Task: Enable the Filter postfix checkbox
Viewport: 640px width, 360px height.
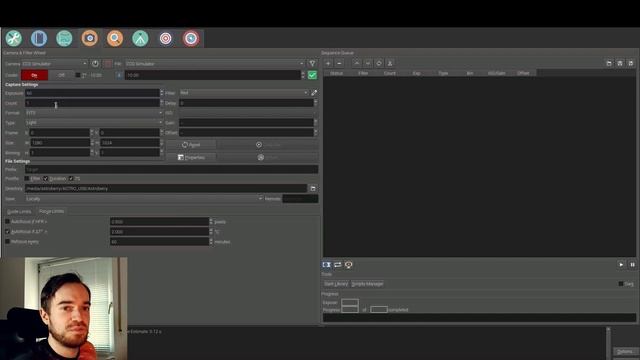Action: point(27,179)
